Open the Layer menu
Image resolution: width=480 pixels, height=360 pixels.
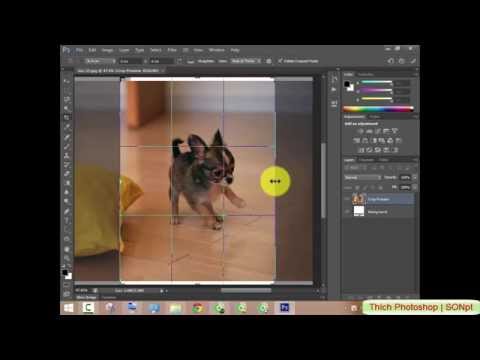(124, 50)
